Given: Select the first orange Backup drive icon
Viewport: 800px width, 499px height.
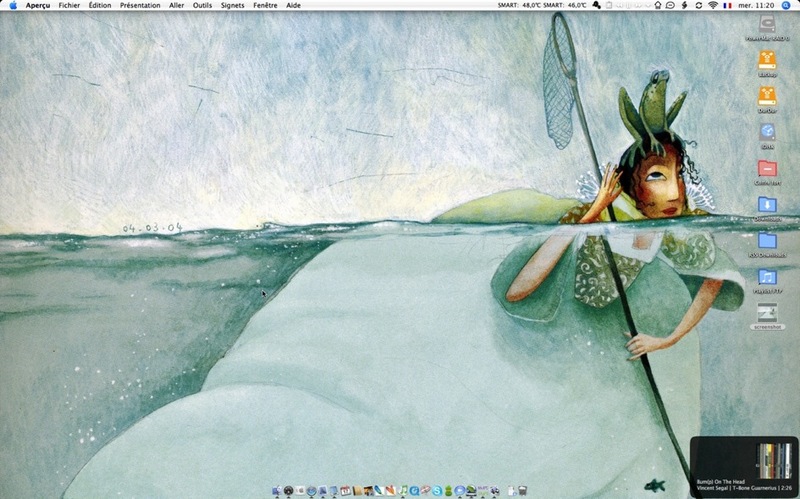Looking at the screenshot, I should click(767, 60).
